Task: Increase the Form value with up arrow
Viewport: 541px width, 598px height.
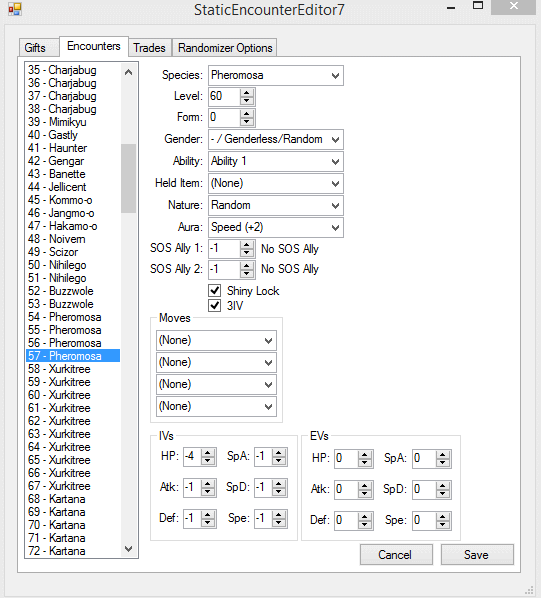Action: [247, 113]
